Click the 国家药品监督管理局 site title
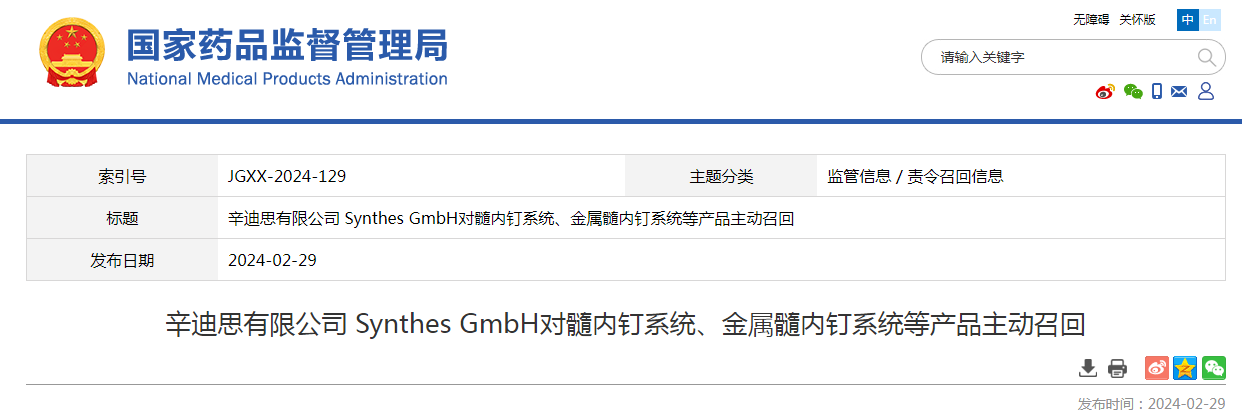 pyautogui.click(x=287, y=45)
